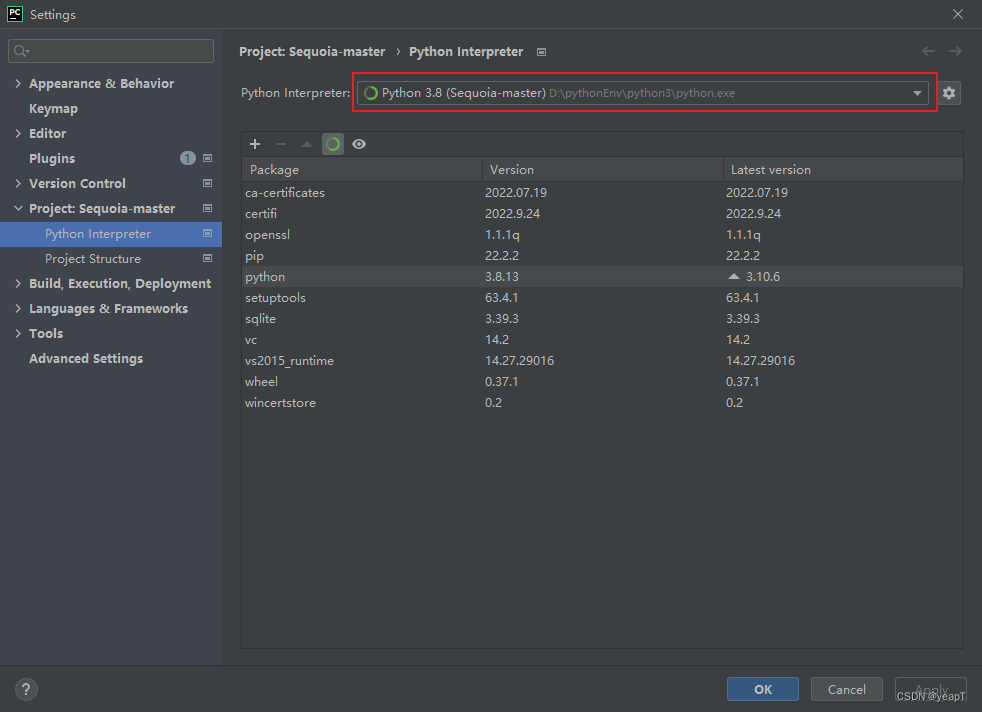Sort by Latest version column header

click(x=843, y=170)
